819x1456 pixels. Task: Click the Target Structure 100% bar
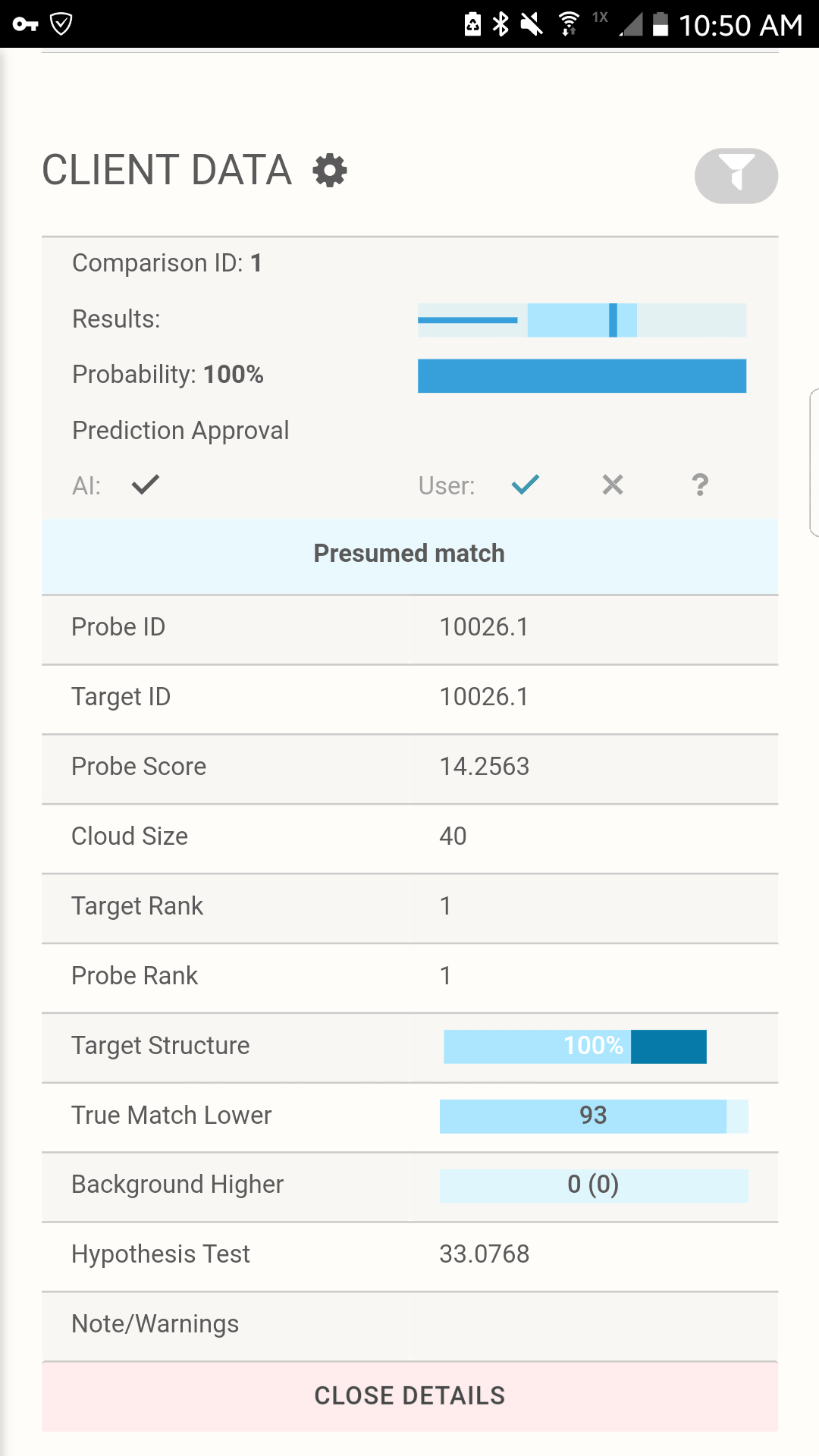coord(575,1046)
